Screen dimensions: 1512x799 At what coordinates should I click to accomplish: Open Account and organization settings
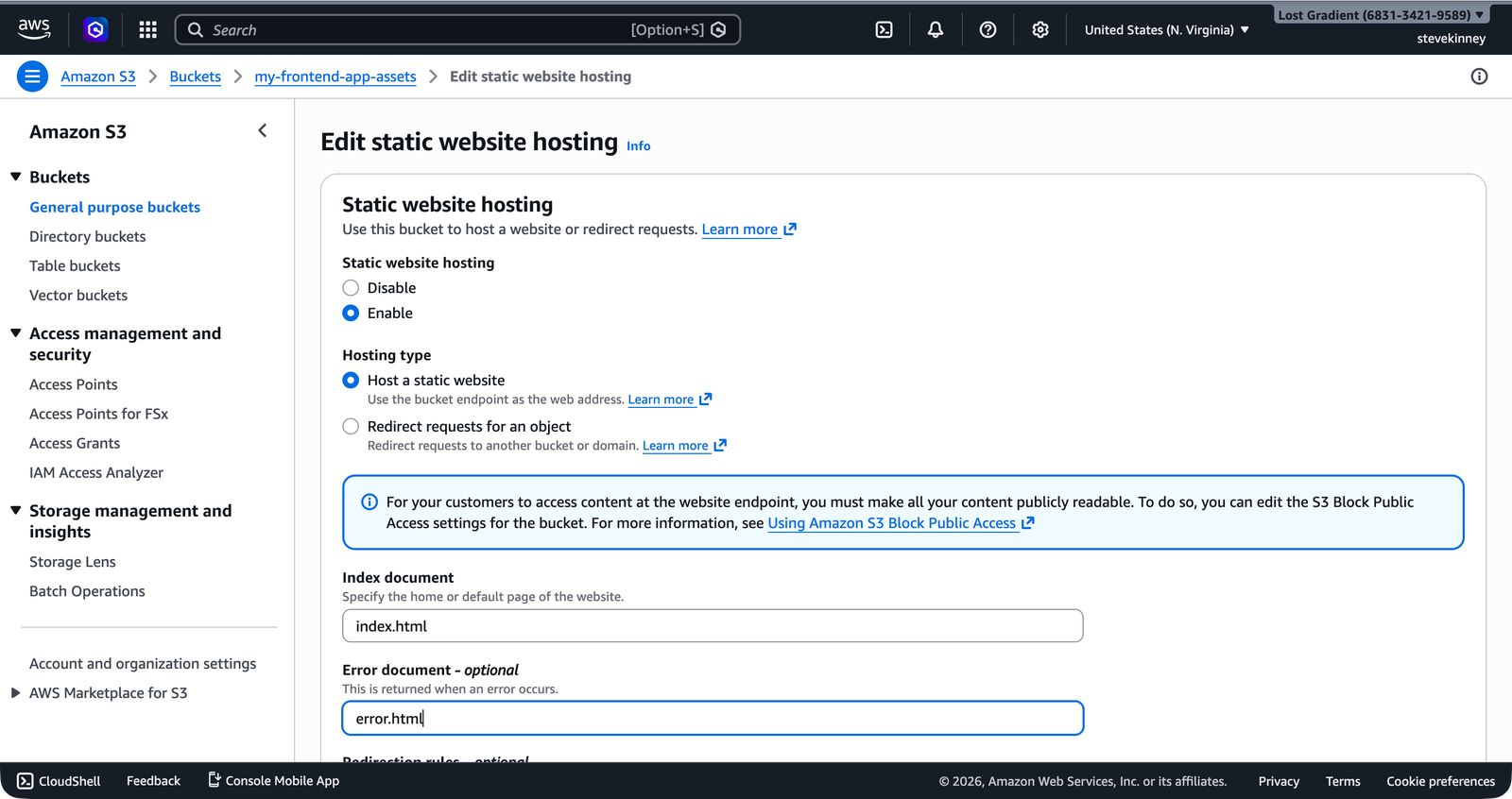pos(143,664)
